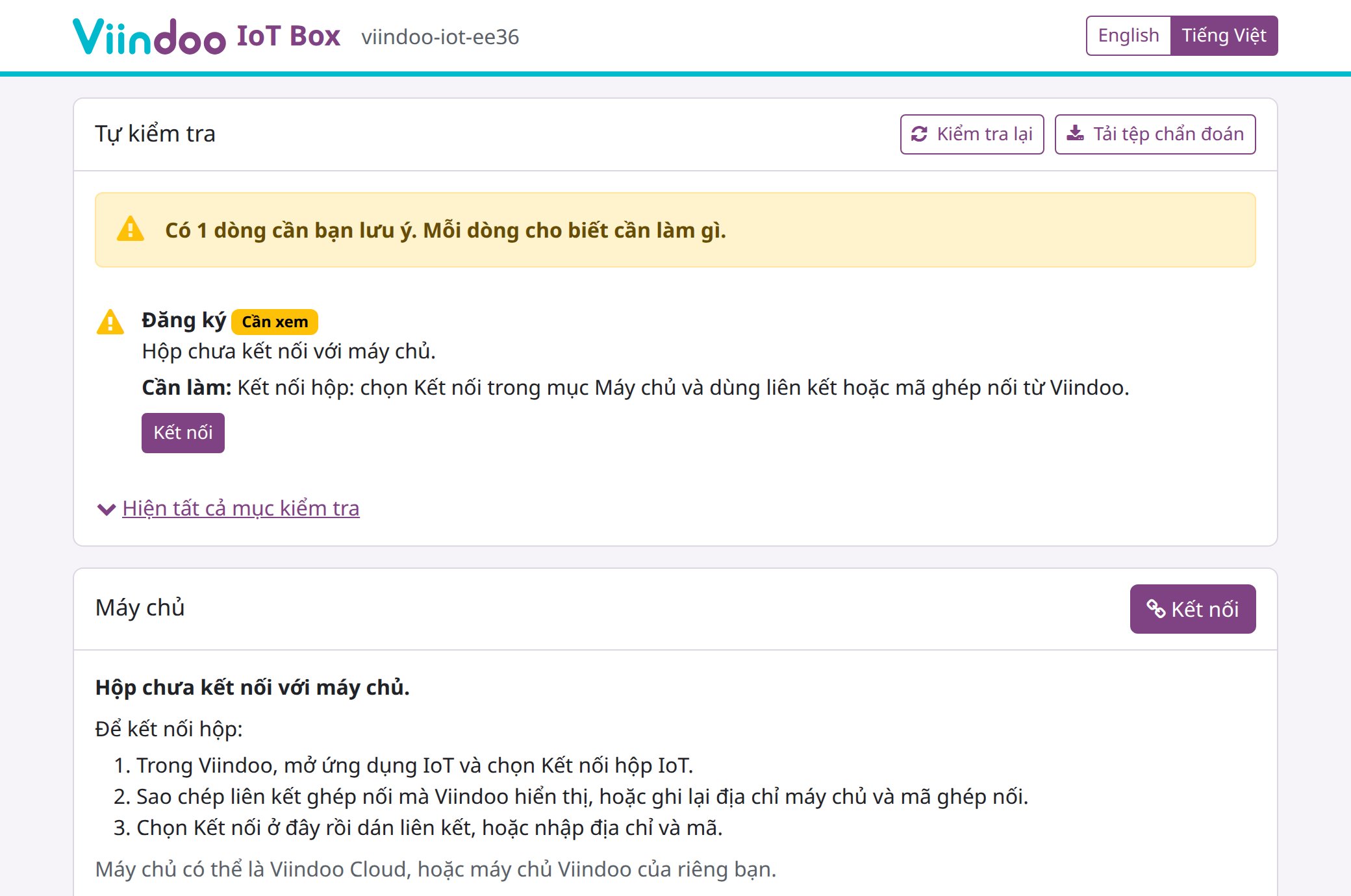The image size is (1351, 896).
Task: Click the Máy chủ section heading
Action: [x=140, y=608]
